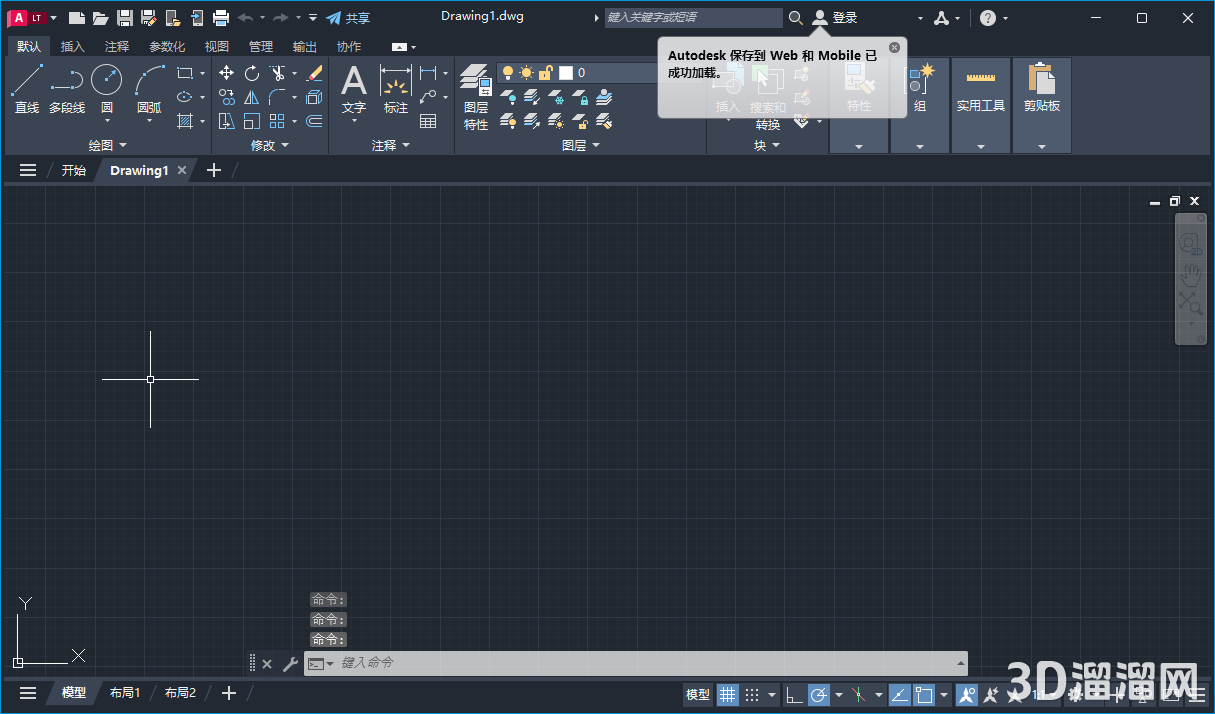Image resolution: width=1215 pixels, height=714 pixels.
Task: Close the Drawing1 file tab
Action: [182, 170]
